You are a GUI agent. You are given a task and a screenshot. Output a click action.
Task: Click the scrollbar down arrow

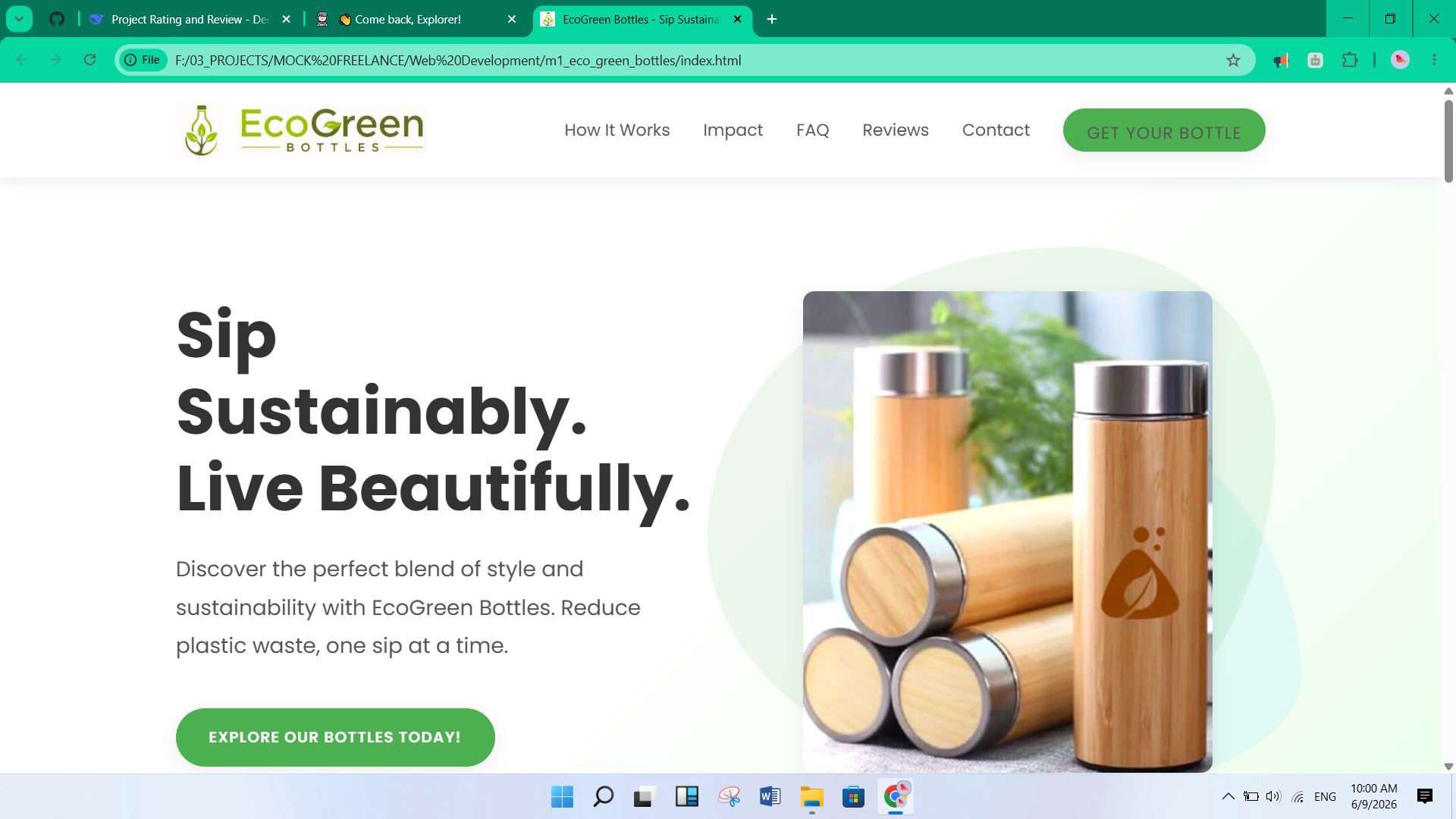tap(1448, 766)
